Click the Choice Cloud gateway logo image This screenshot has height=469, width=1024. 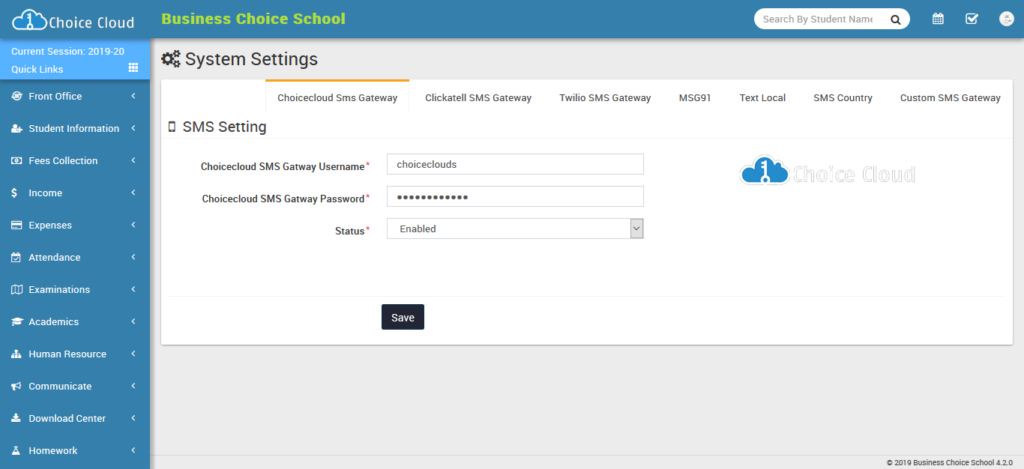coord(827,170)
